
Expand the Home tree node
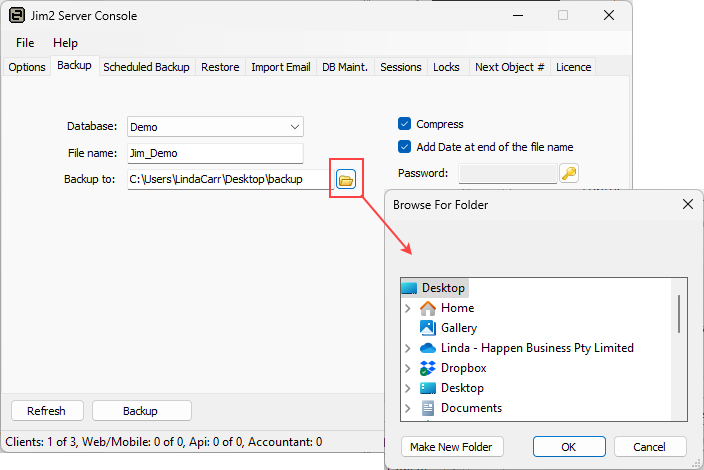408,308
